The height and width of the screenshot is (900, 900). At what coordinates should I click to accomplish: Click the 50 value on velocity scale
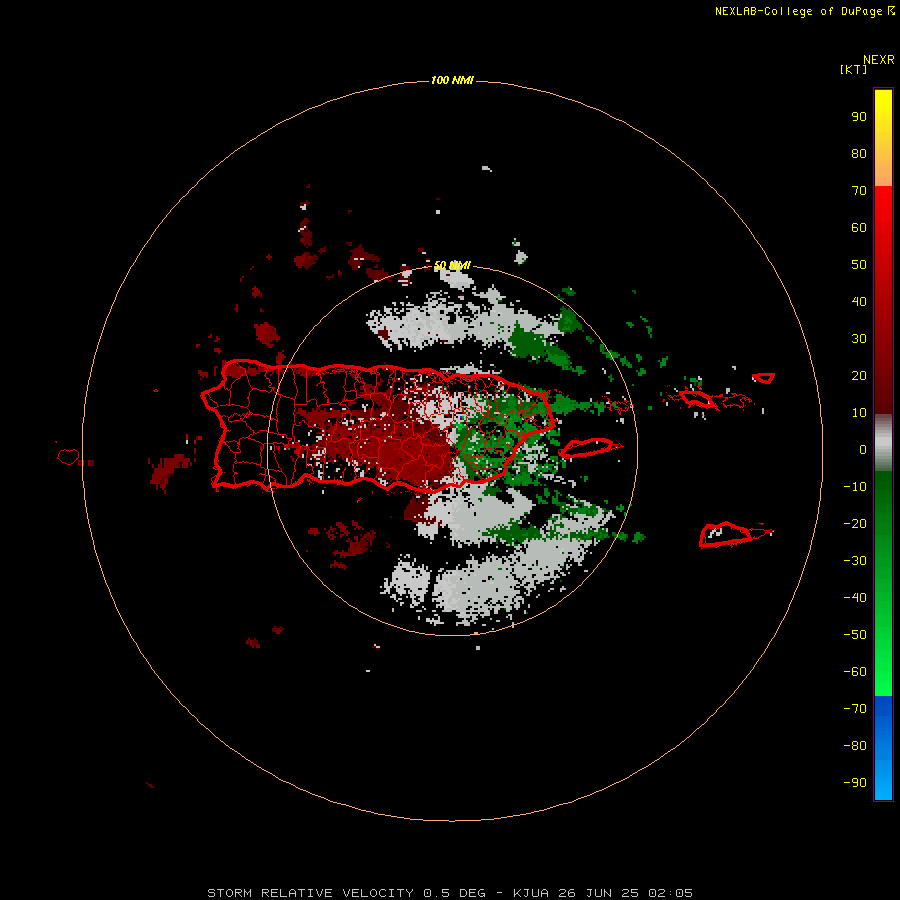coord(859,265)
